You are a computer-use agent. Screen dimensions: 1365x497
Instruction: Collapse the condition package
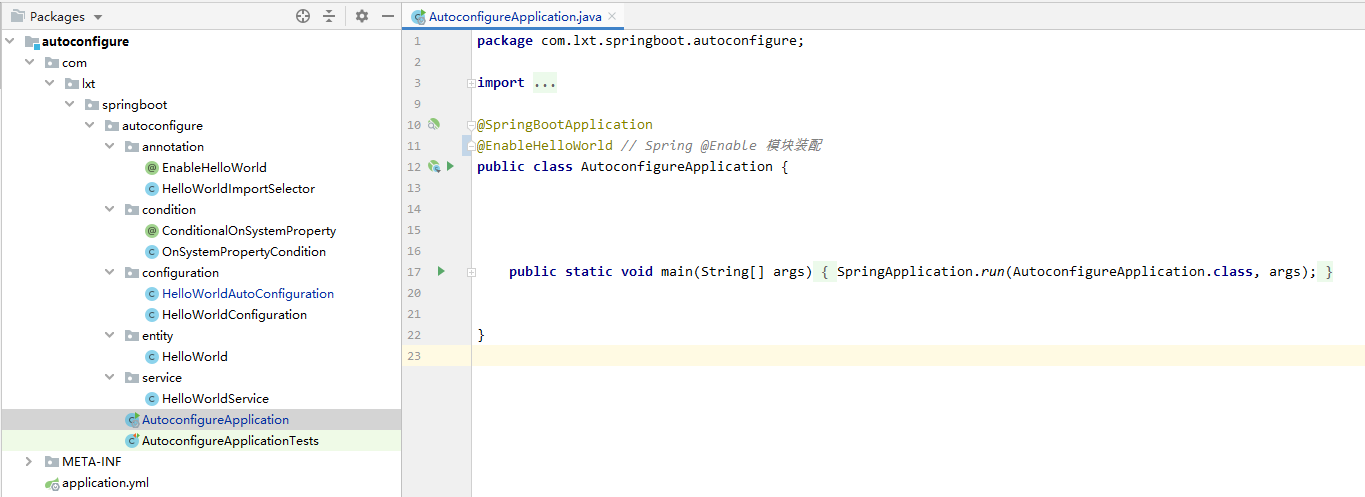click(110, 209)
